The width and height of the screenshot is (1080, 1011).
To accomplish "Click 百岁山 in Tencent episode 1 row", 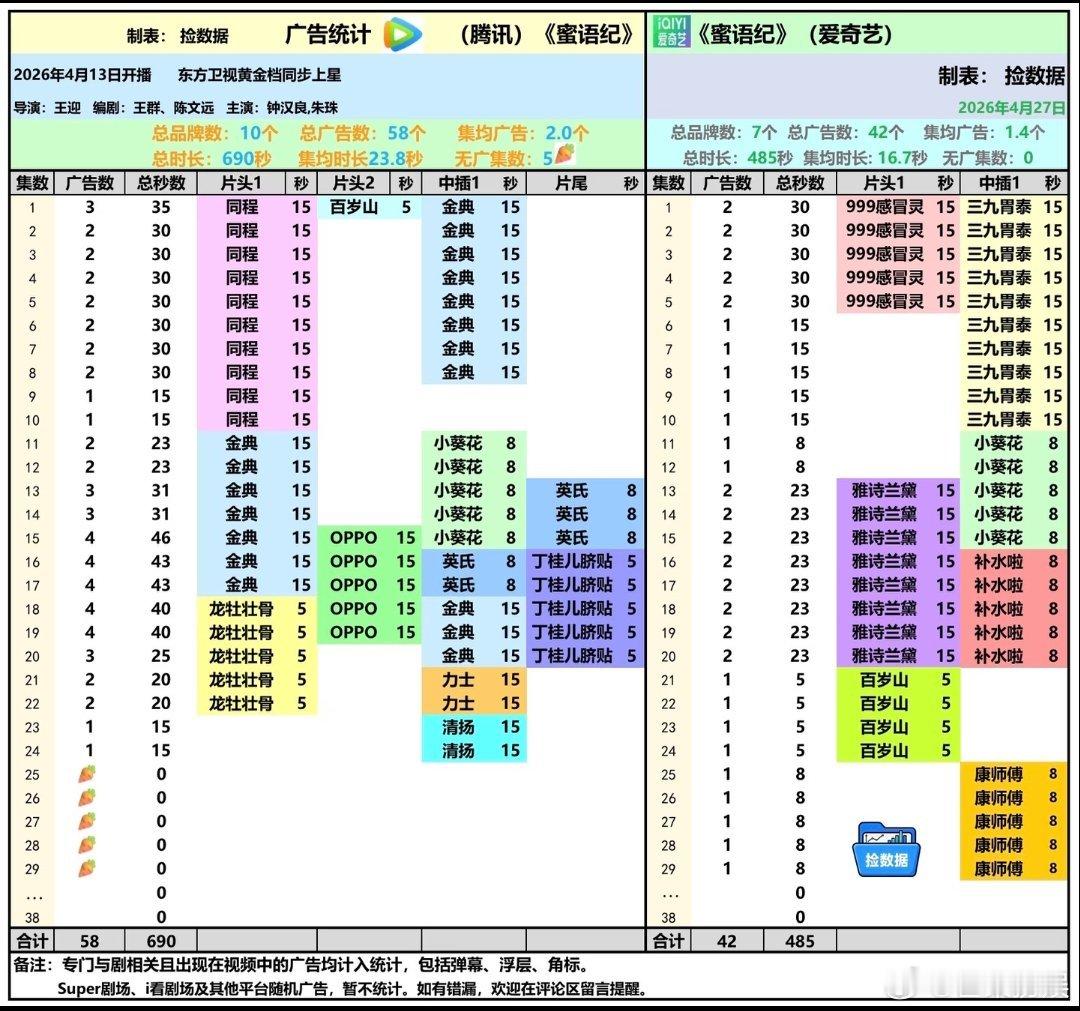I will [353, 207].
